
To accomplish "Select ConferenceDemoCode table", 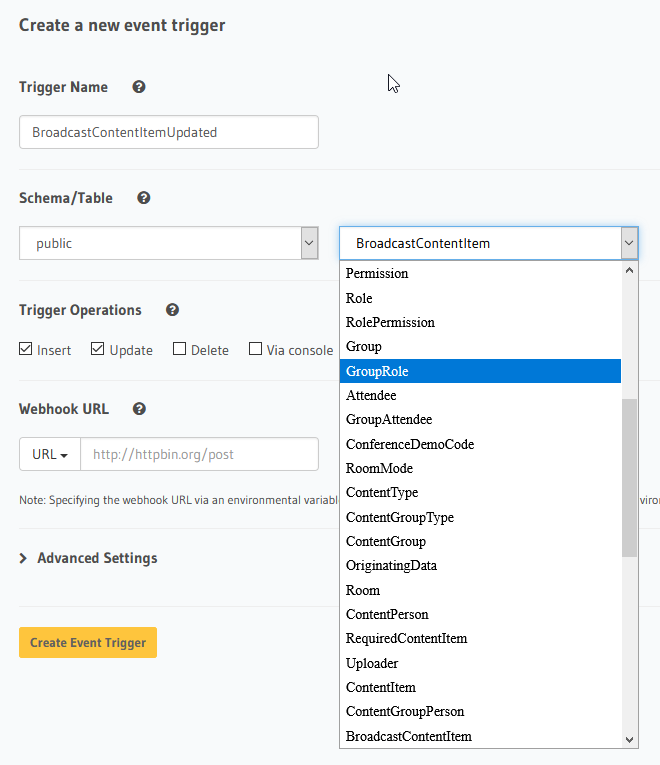I will click(x=480, y=444).
